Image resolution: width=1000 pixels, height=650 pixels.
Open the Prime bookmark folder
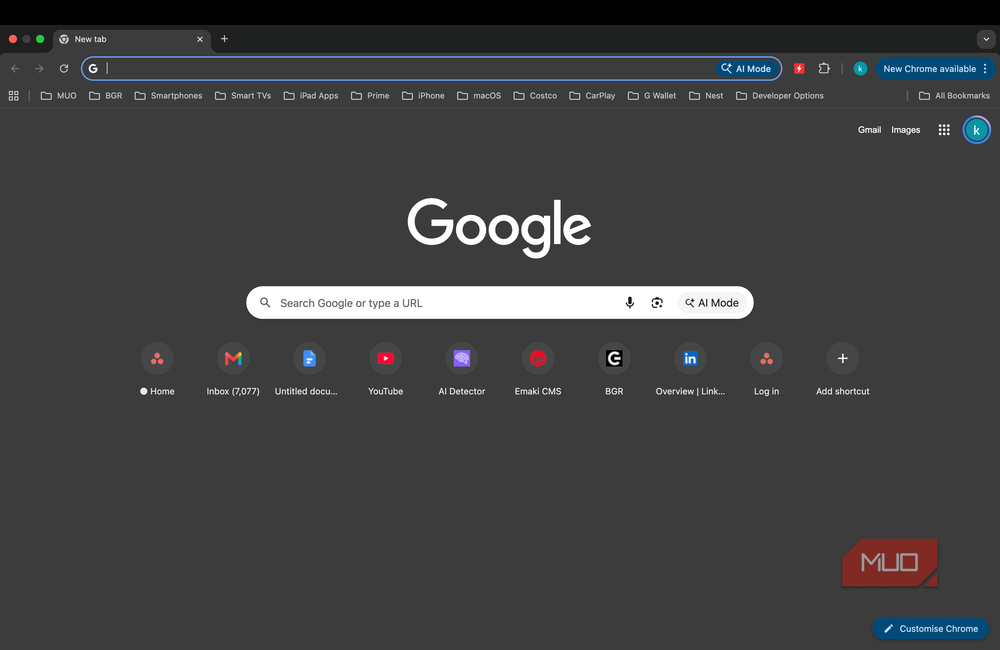click(371, 96)
